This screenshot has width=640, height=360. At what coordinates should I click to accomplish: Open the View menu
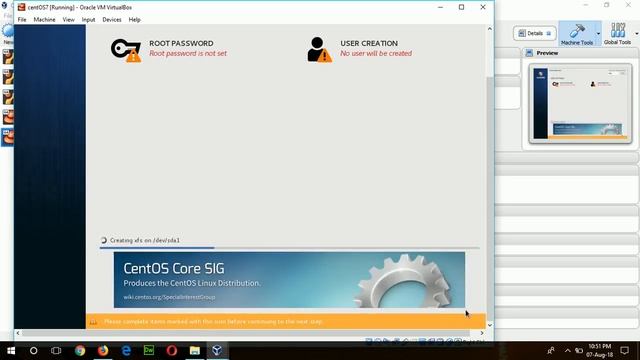69,20
